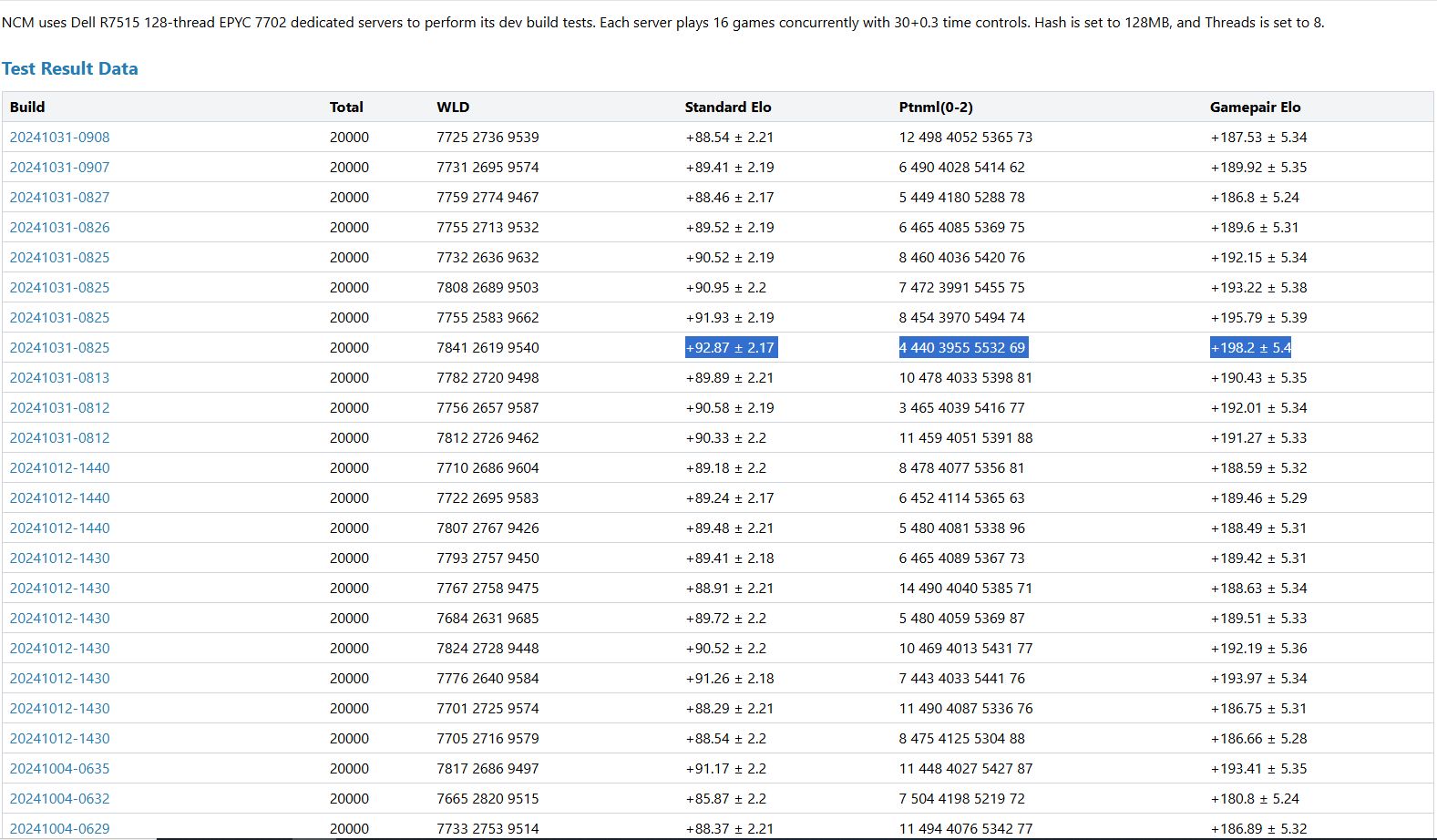The image size is (1437, 840).
Task: Select highlighted Ptnml 4 440 3955 5532 69
Action: coord(963,347)
